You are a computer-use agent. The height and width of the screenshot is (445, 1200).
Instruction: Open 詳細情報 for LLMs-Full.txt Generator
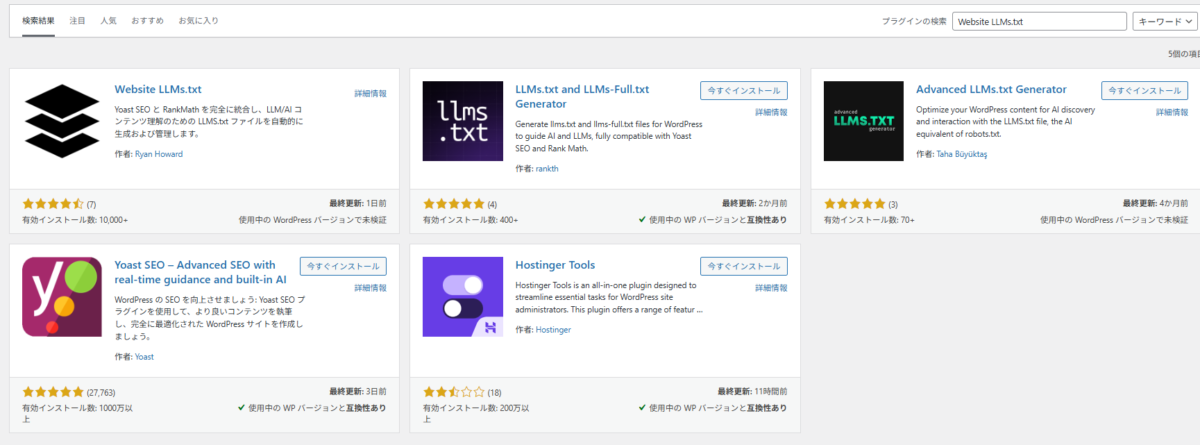(x=770, y=112)
